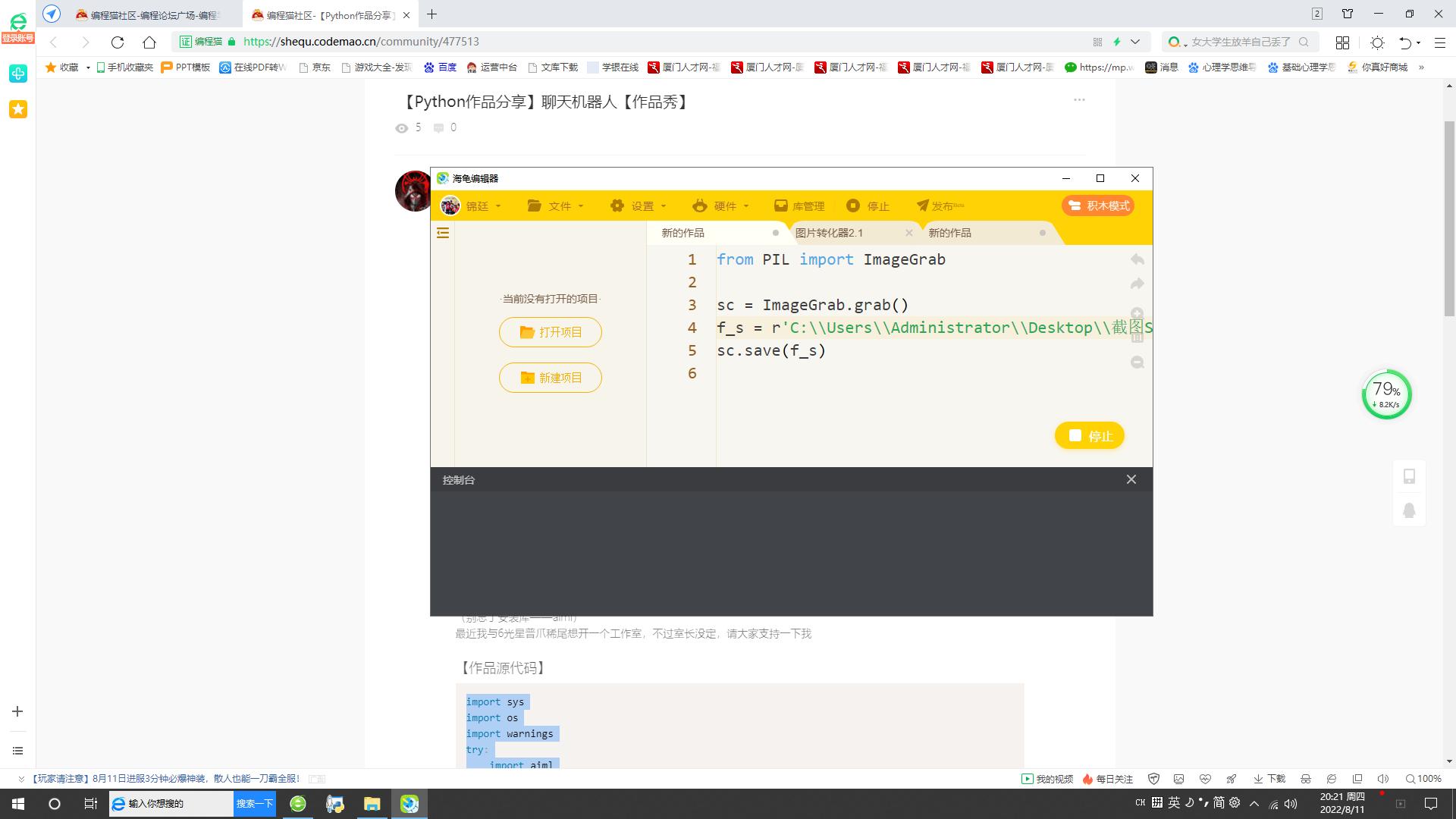Viewport: 1456px width, 819px height.
Task: Click the redo arrow in the turtle editor
Action: 1137,284
